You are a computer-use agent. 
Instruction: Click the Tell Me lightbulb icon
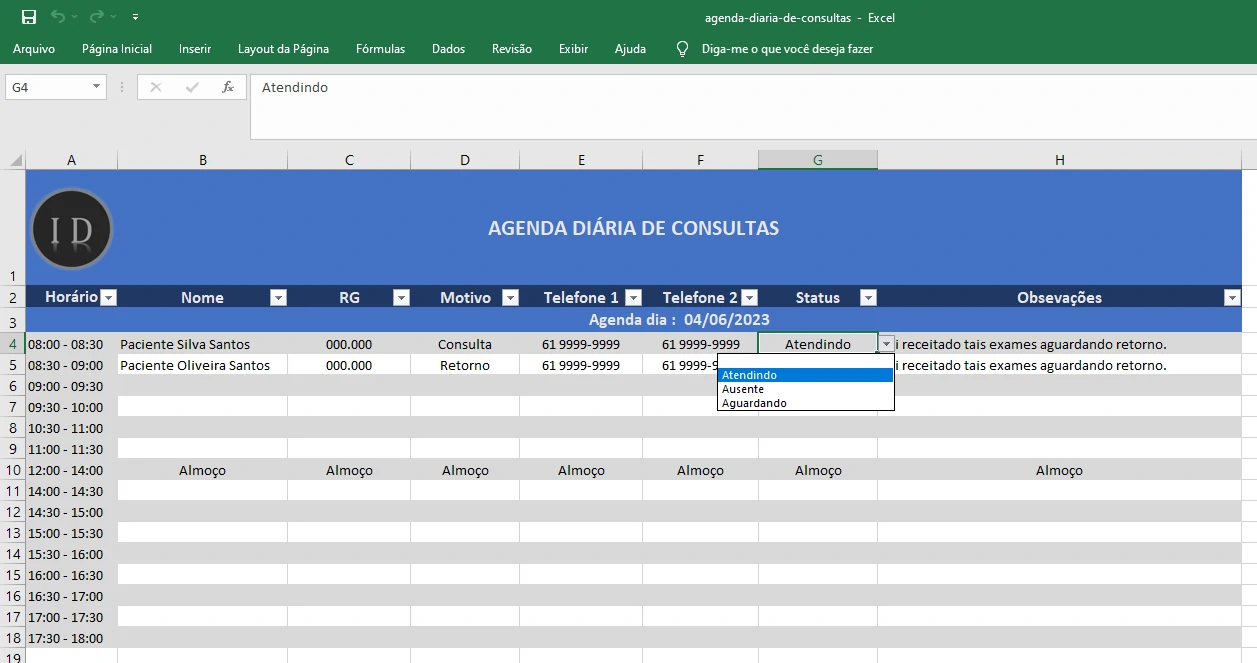tap(683, 48)
